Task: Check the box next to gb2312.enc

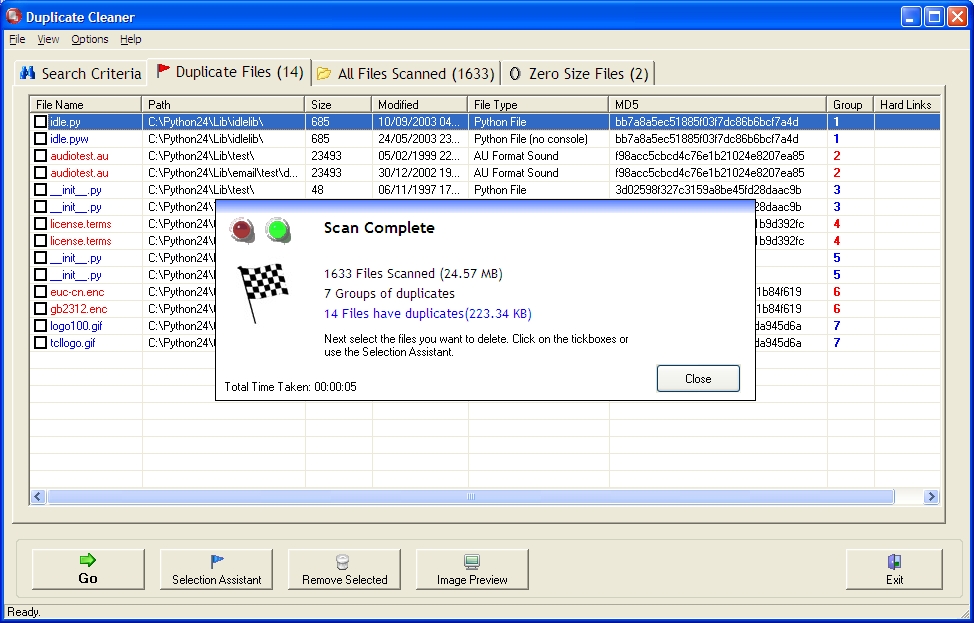Action: click(40, 309)
